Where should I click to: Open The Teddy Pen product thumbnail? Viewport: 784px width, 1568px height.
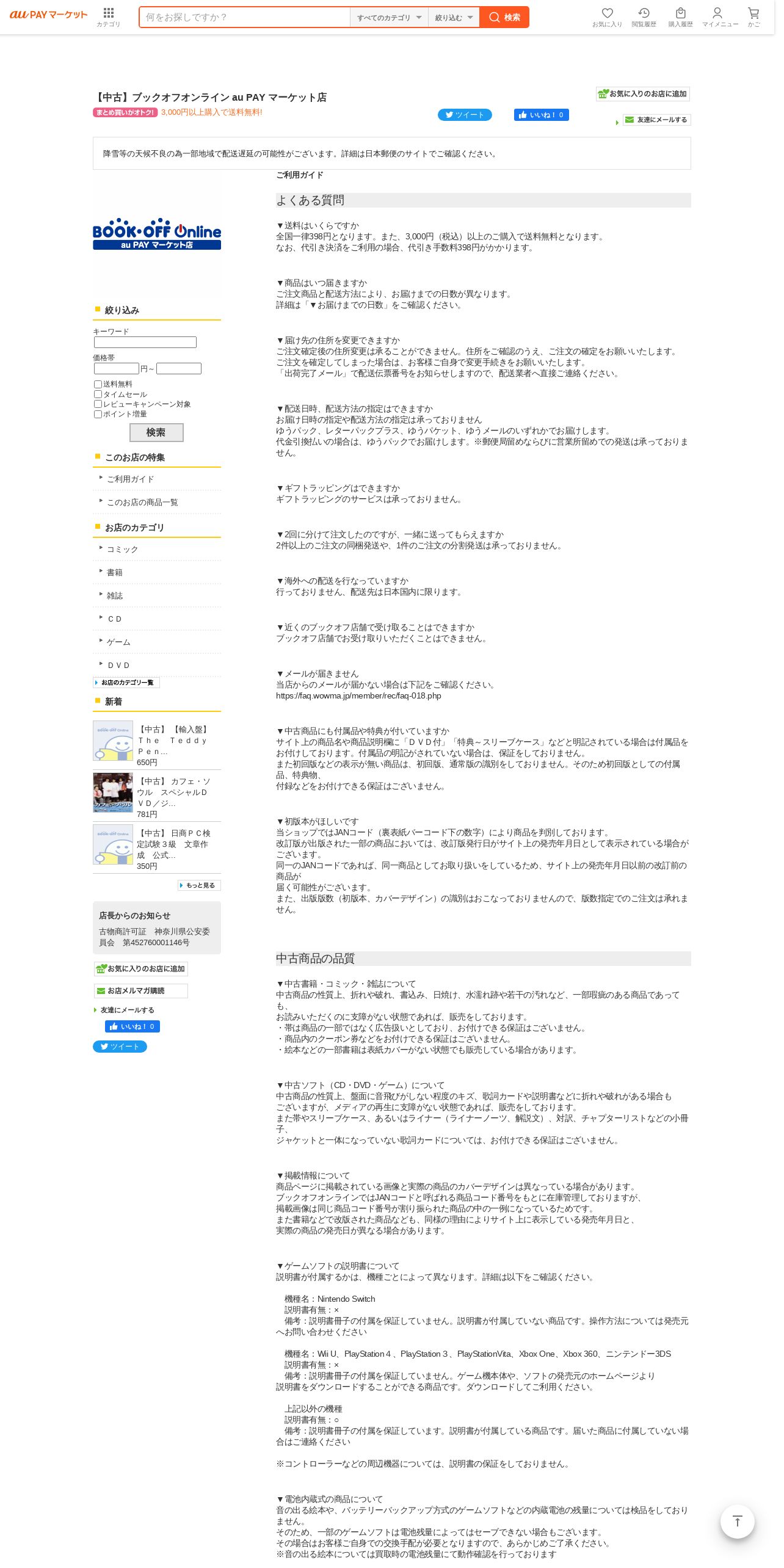113,741
